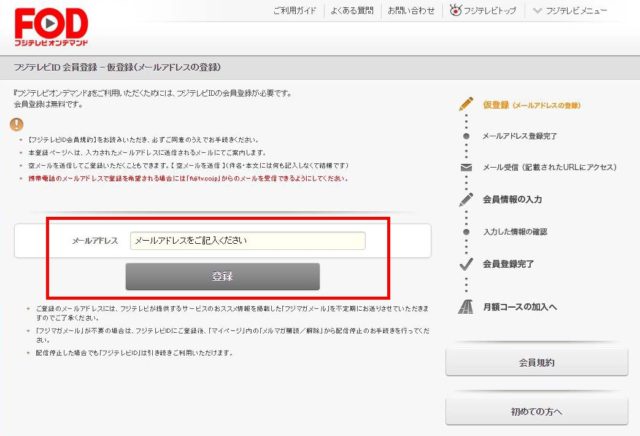Click the 仮登録 step text

click(x=531, y=105)
